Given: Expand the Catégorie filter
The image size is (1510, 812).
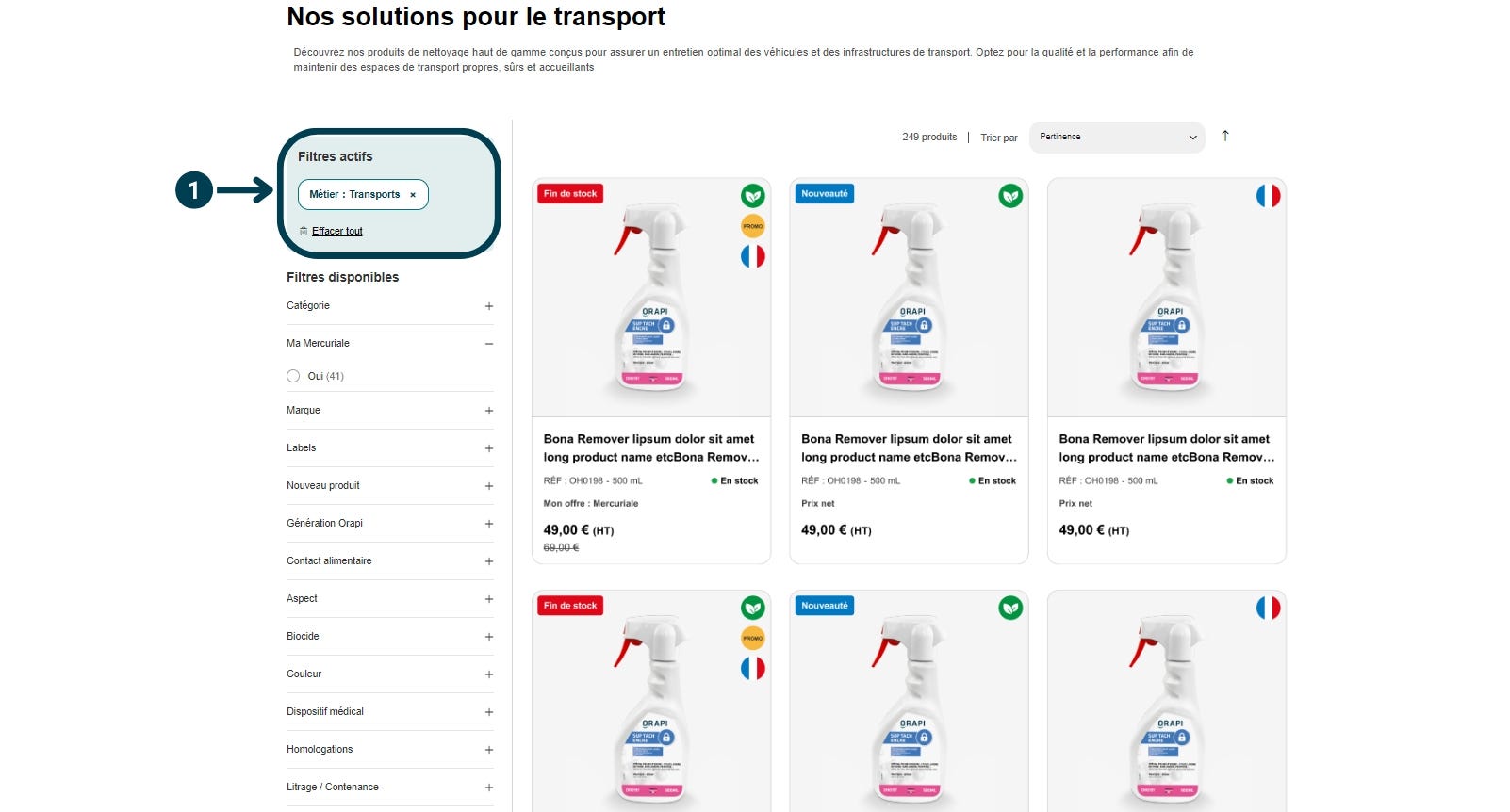Looking at the screenshot, I should point(390,305).
